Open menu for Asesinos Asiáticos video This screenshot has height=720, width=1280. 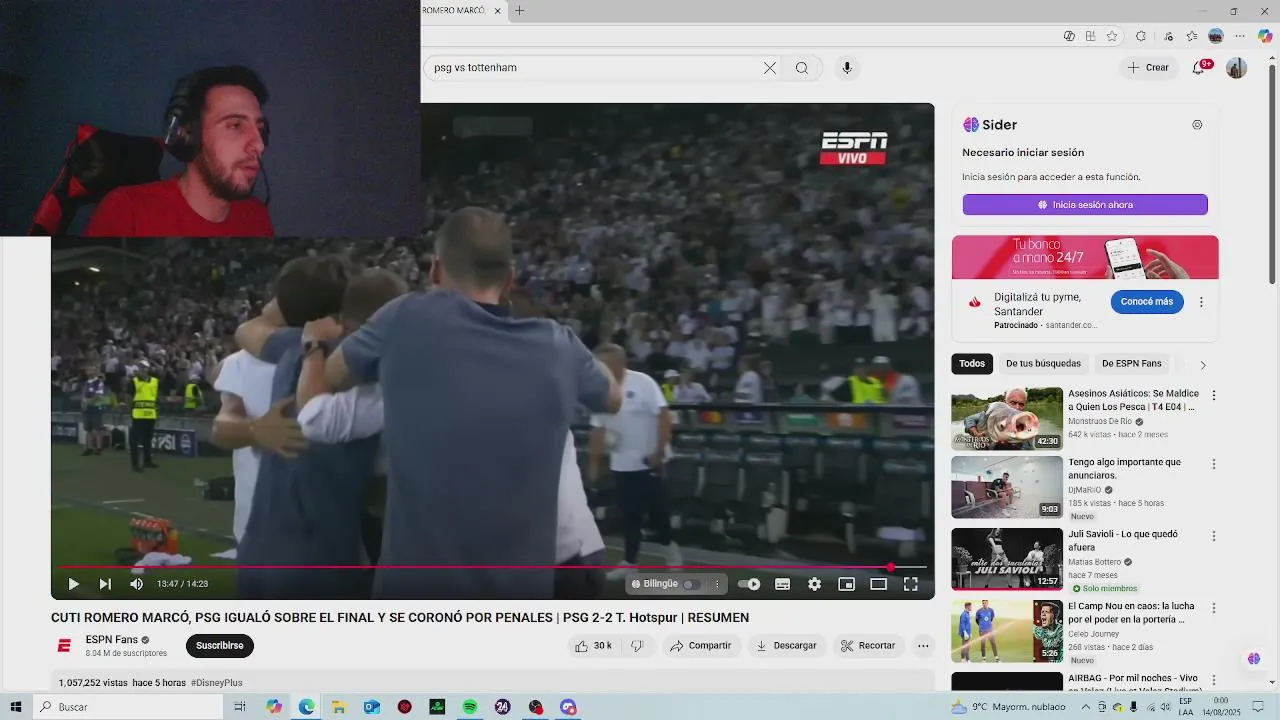(x=1214, y=396)
